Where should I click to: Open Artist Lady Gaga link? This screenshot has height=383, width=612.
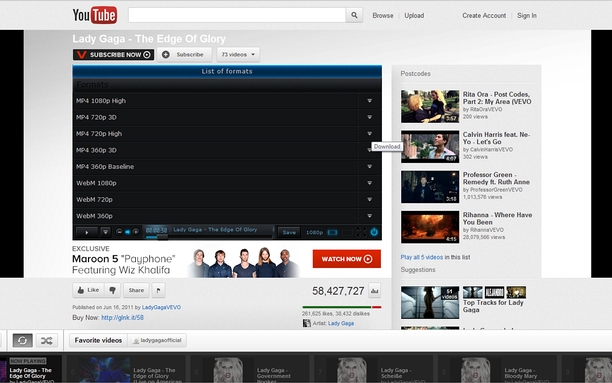(341, 323)
